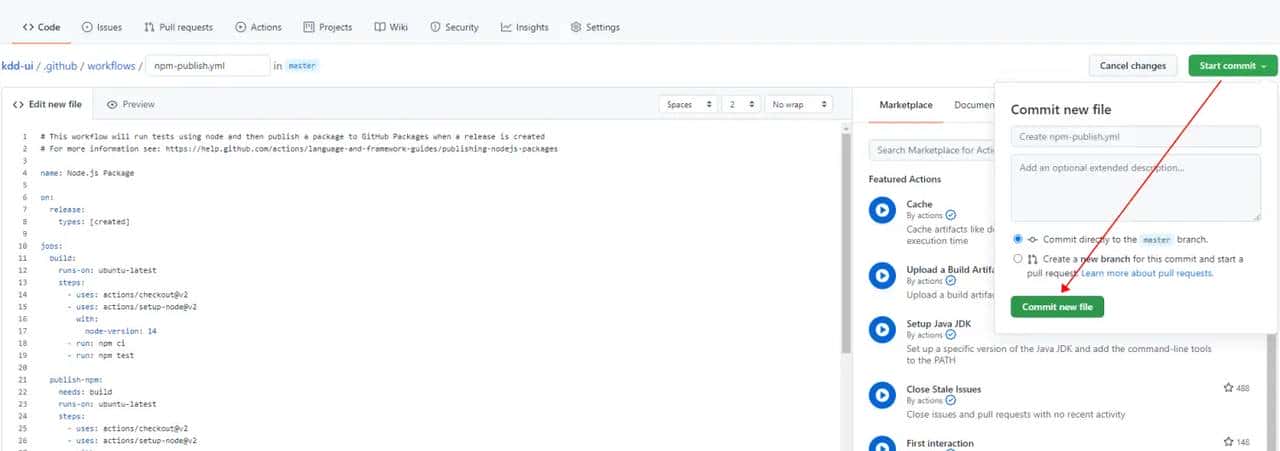Edit the npm-publish.yml filename field
The height and width of the screenshot is (451, 1280).
(207, 66)
